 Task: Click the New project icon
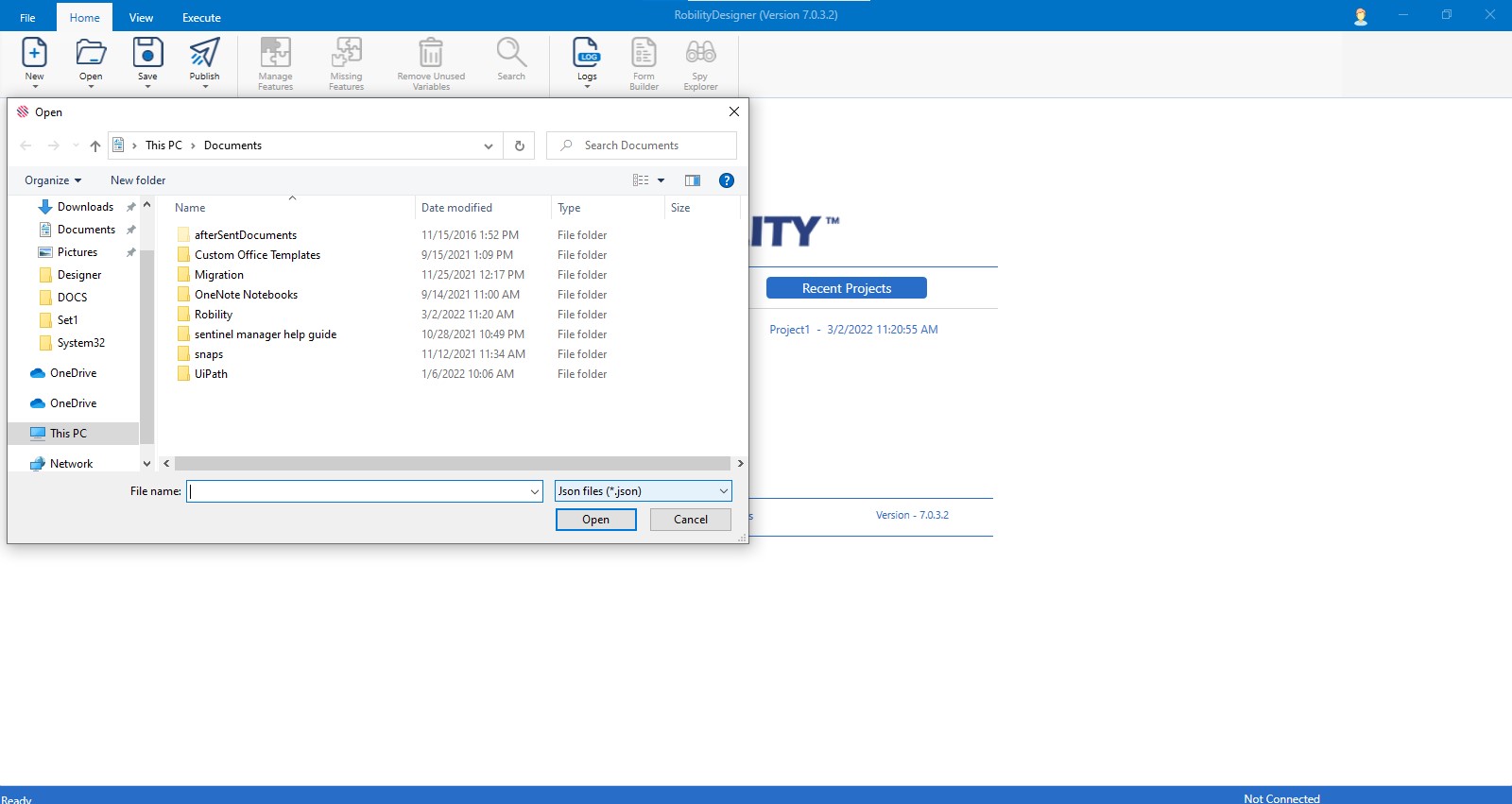coord(34,54)
